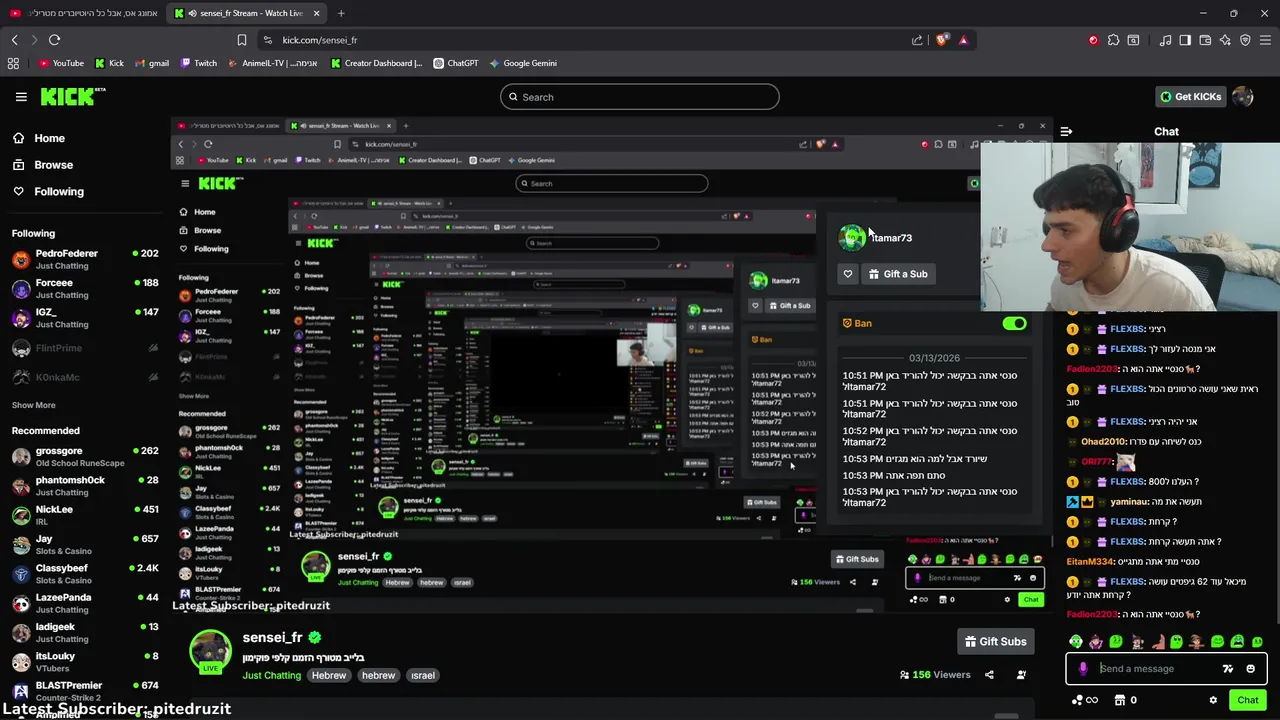Click the crying green emote above the message box

(1237, 642)
